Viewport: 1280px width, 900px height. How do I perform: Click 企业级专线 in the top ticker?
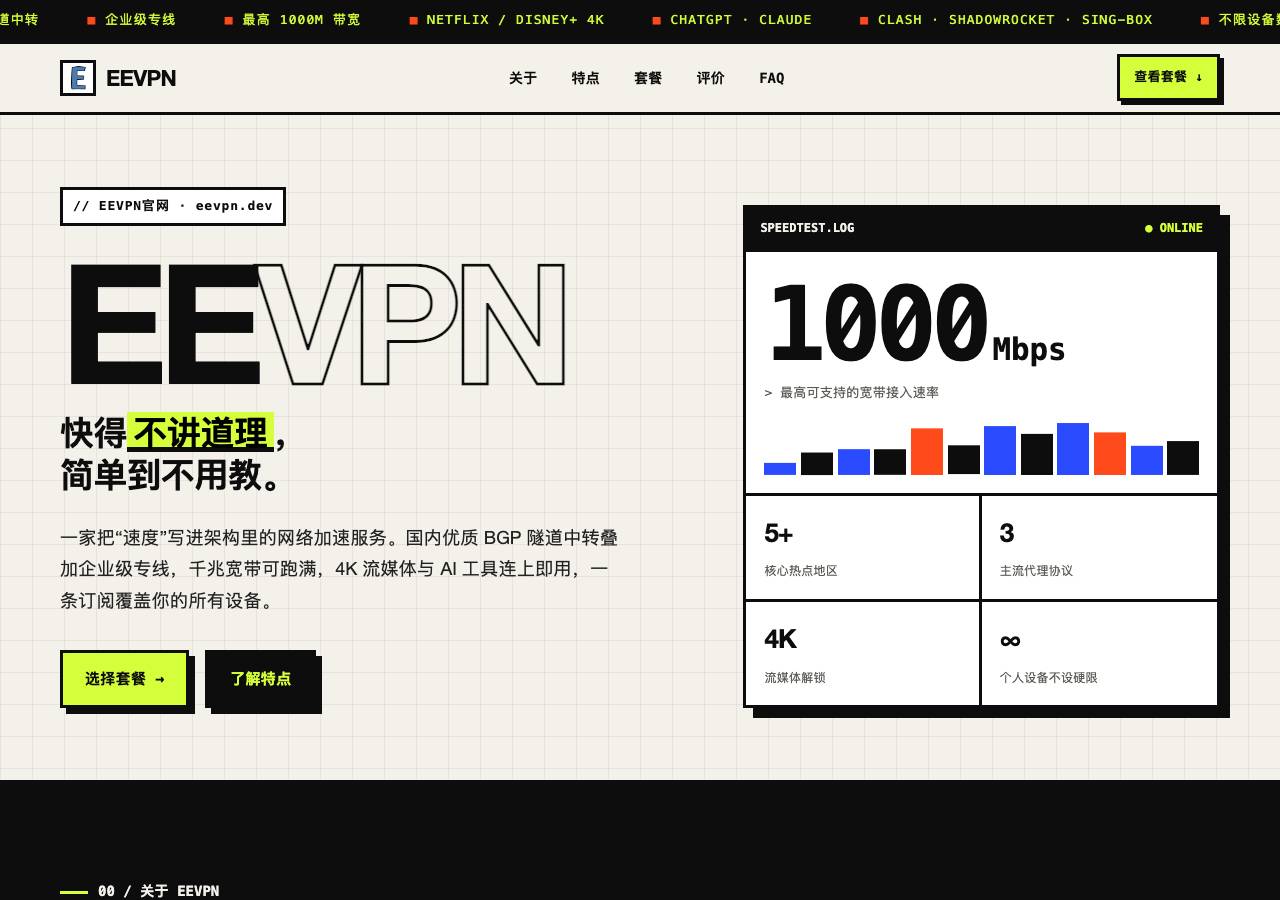coord(140,20)
